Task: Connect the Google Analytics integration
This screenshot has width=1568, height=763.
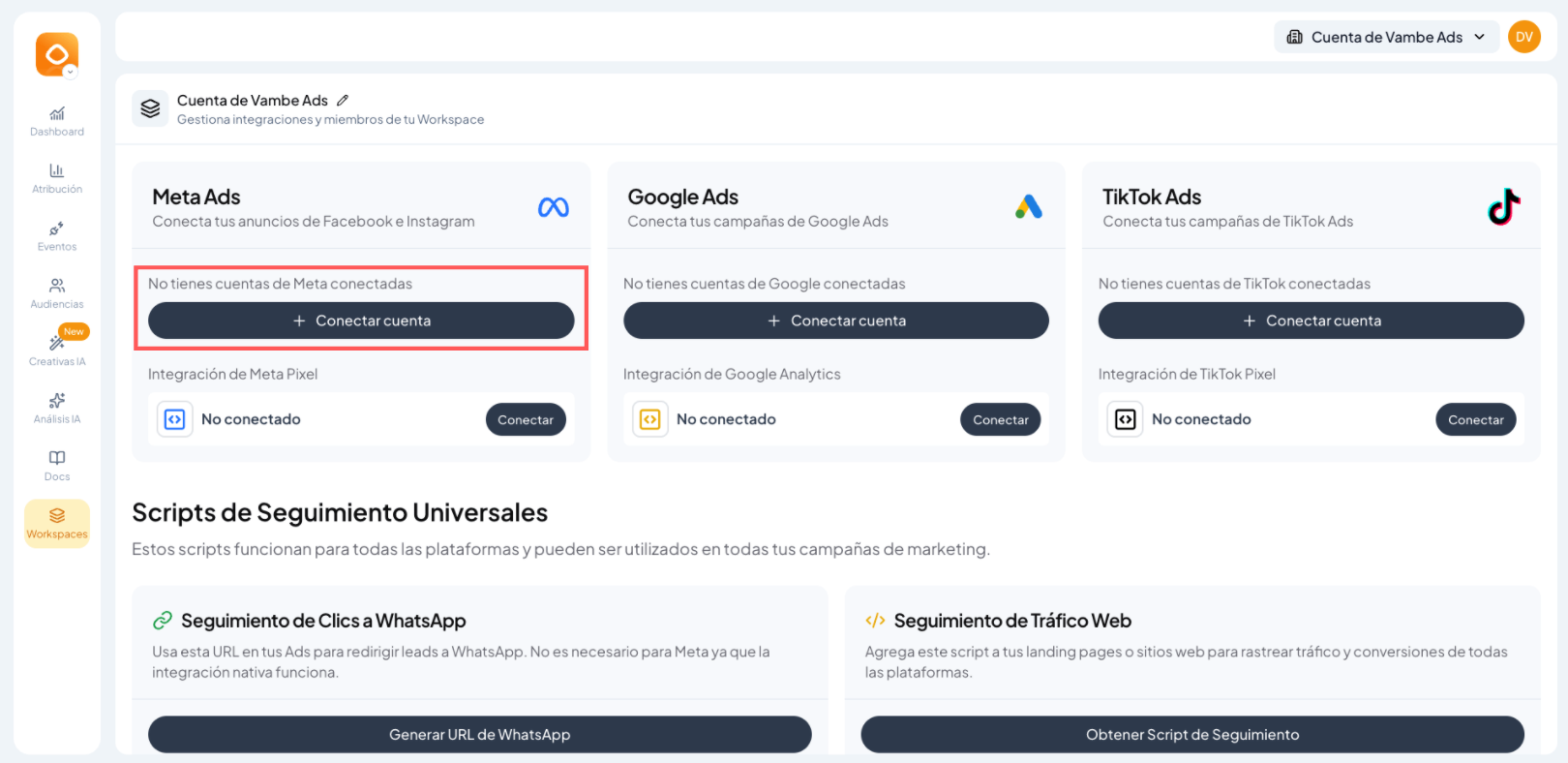Action: [1000, 420]
